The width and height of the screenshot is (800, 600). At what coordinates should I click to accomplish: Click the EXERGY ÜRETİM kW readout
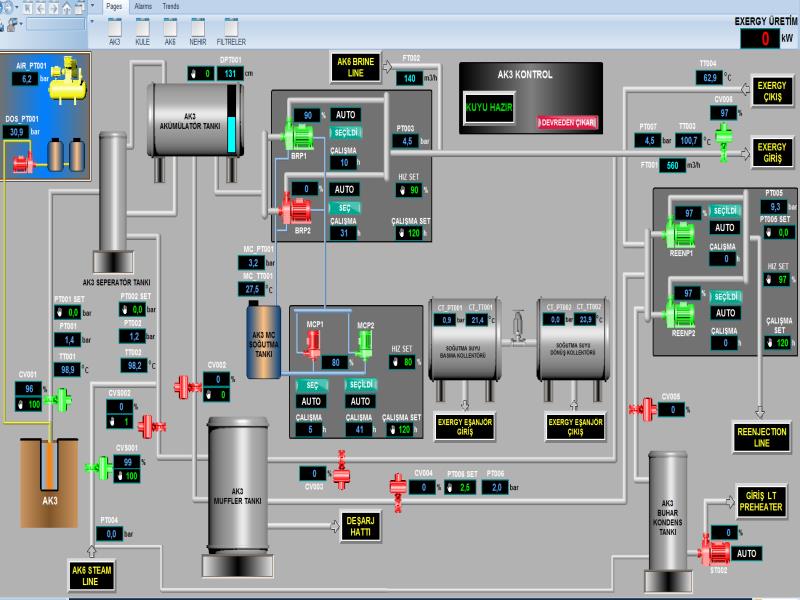coord(760,38)
